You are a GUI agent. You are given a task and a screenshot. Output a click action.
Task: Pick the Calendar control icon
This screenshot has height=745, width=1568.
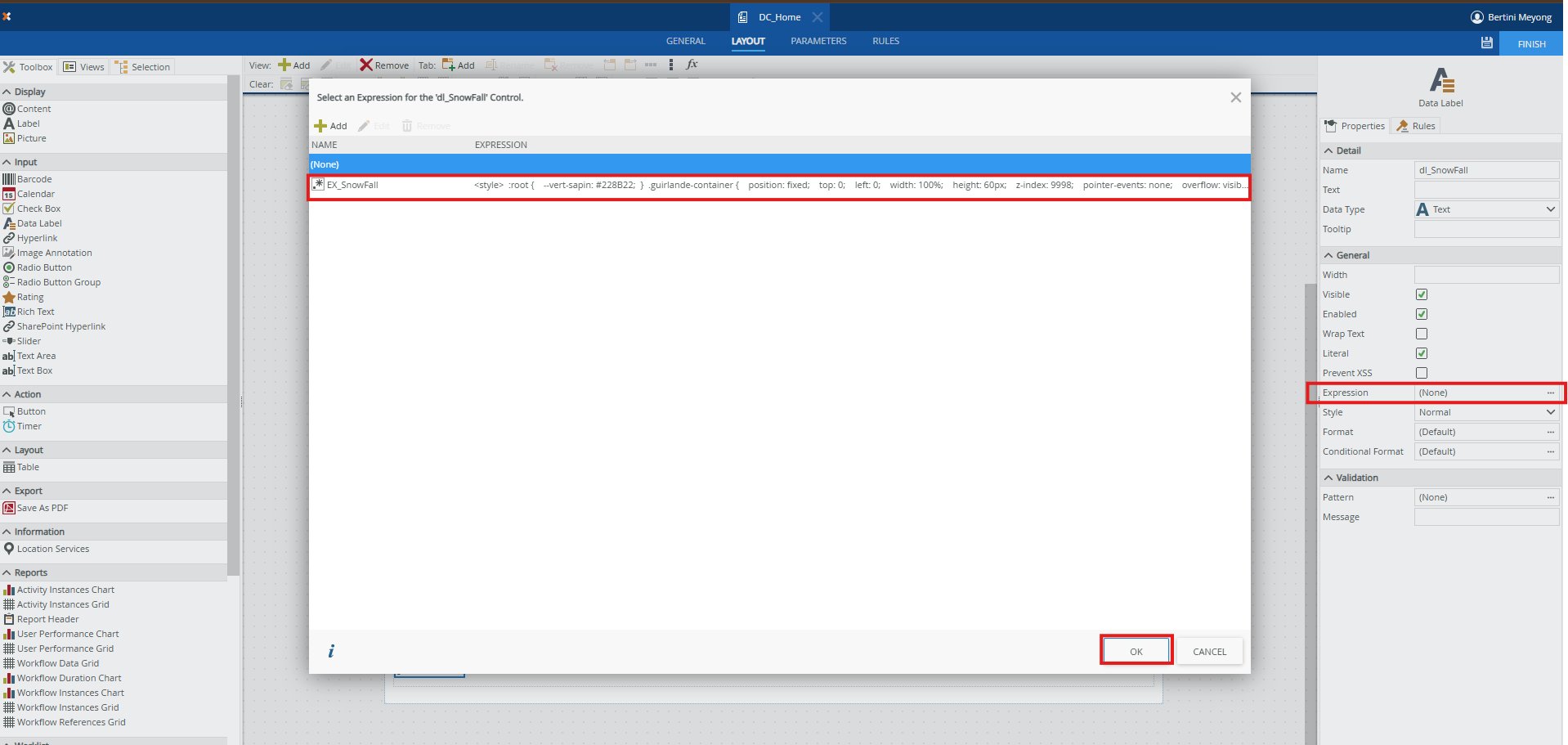pos(9,194)
